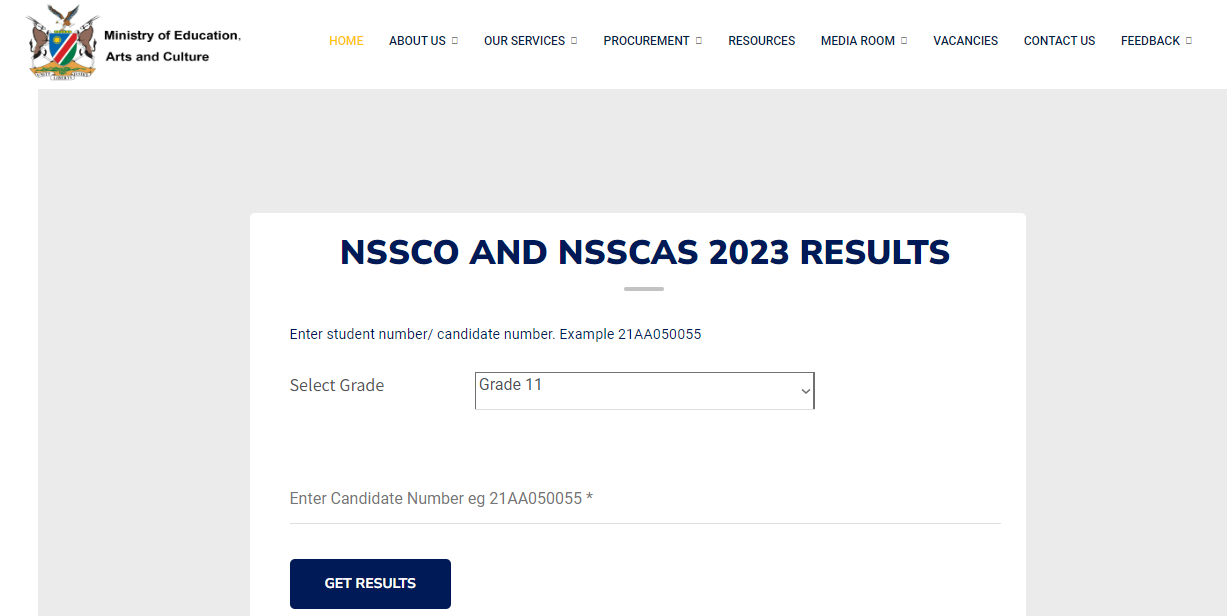Open the VACANCIES page
Screen dimensions: 1227x616
(x=965, y=41)
